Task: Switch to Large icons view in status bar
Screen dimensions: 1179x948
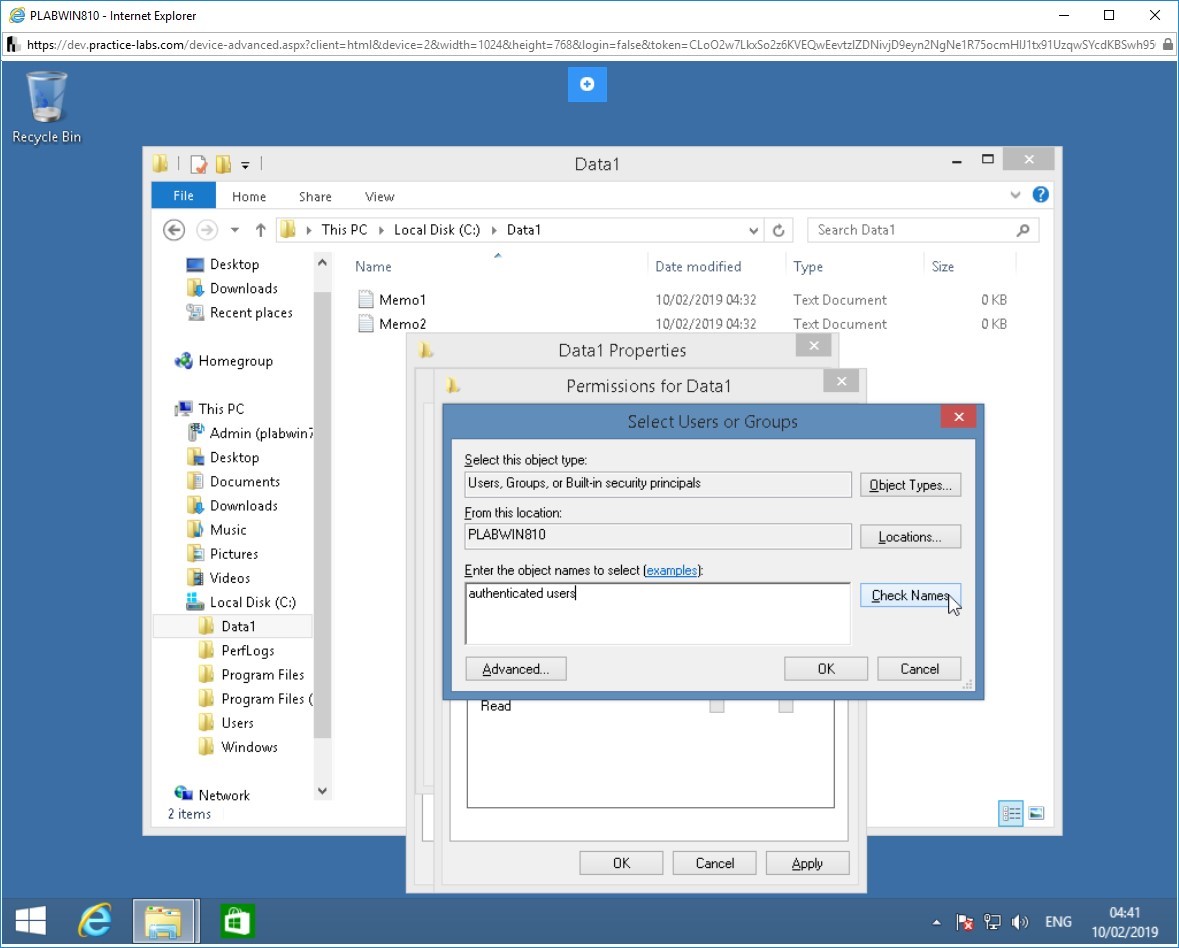Action: pyautogui.click(x=1036, y=813)
